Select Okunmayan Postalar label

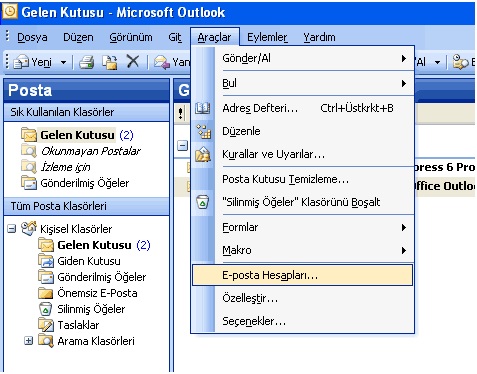coord(91,151)
